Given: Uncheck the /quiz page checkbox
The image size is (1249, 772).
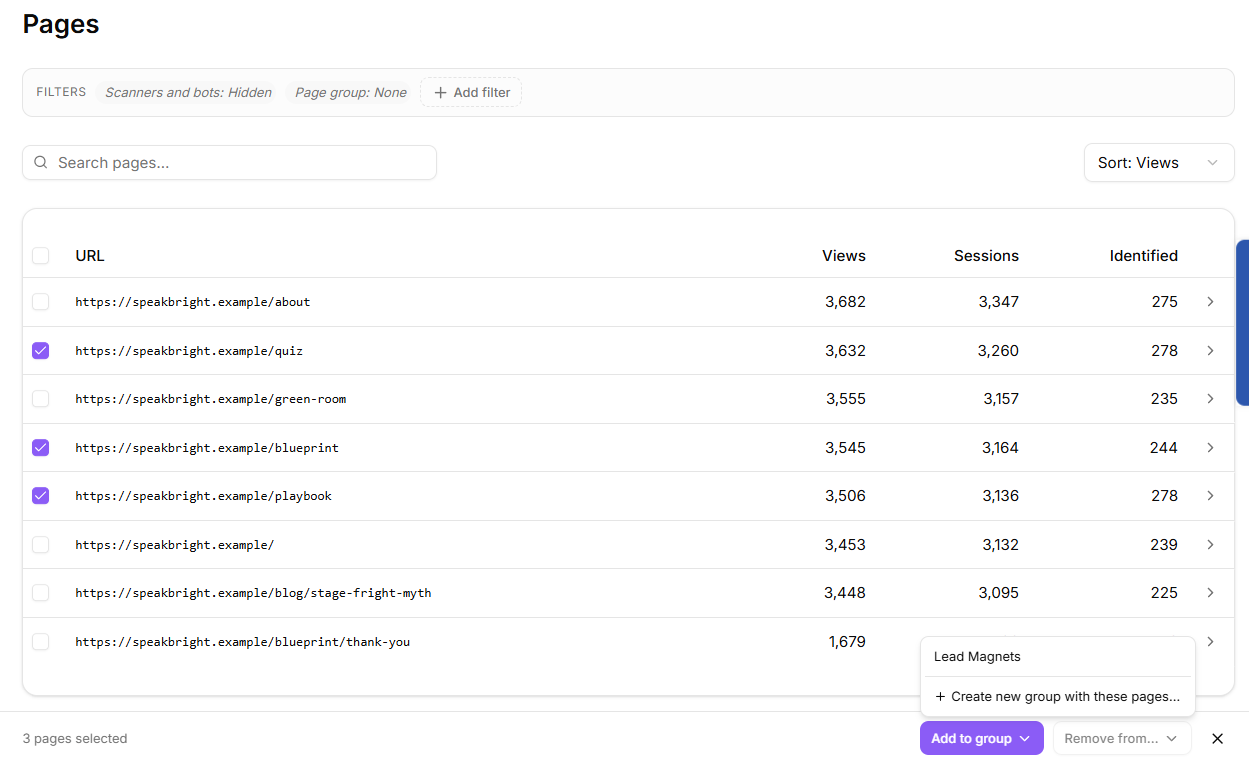Looking at the screenshot, I should (x=40, y=351).
